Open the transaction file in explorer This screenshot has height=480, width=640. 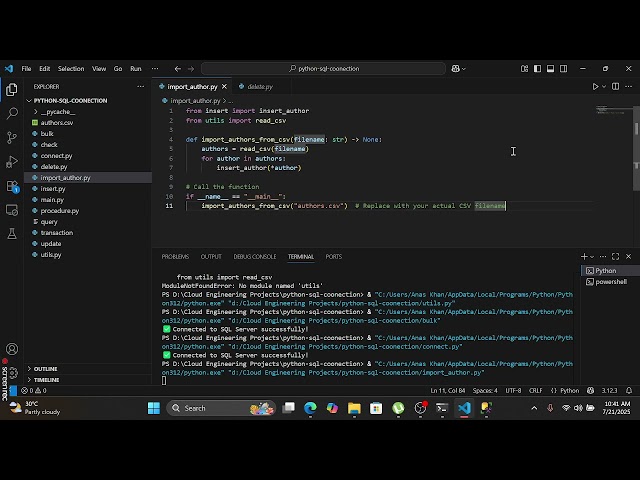click(x=57, y=233)
